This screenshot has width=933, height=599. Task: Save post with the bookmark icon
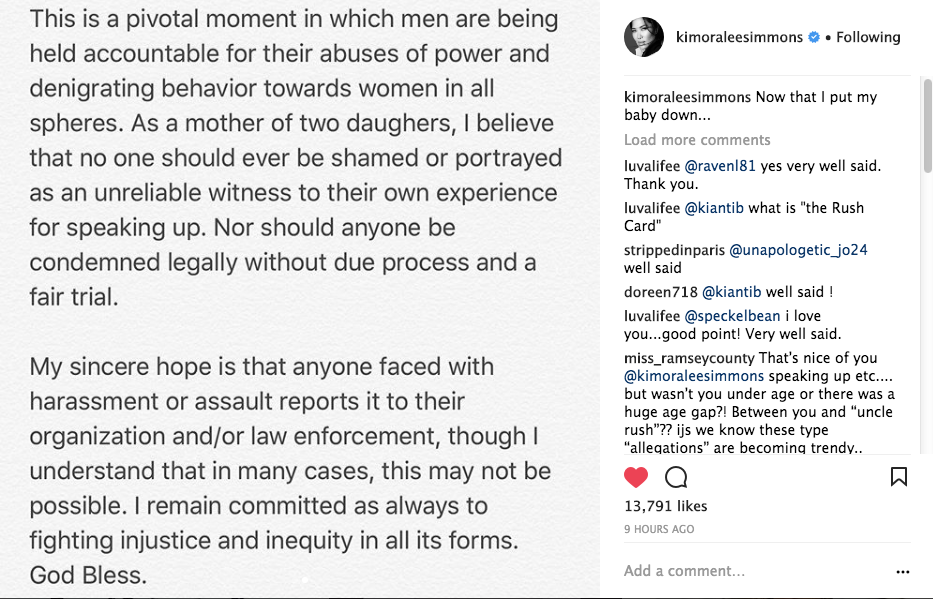coord(898,477)
